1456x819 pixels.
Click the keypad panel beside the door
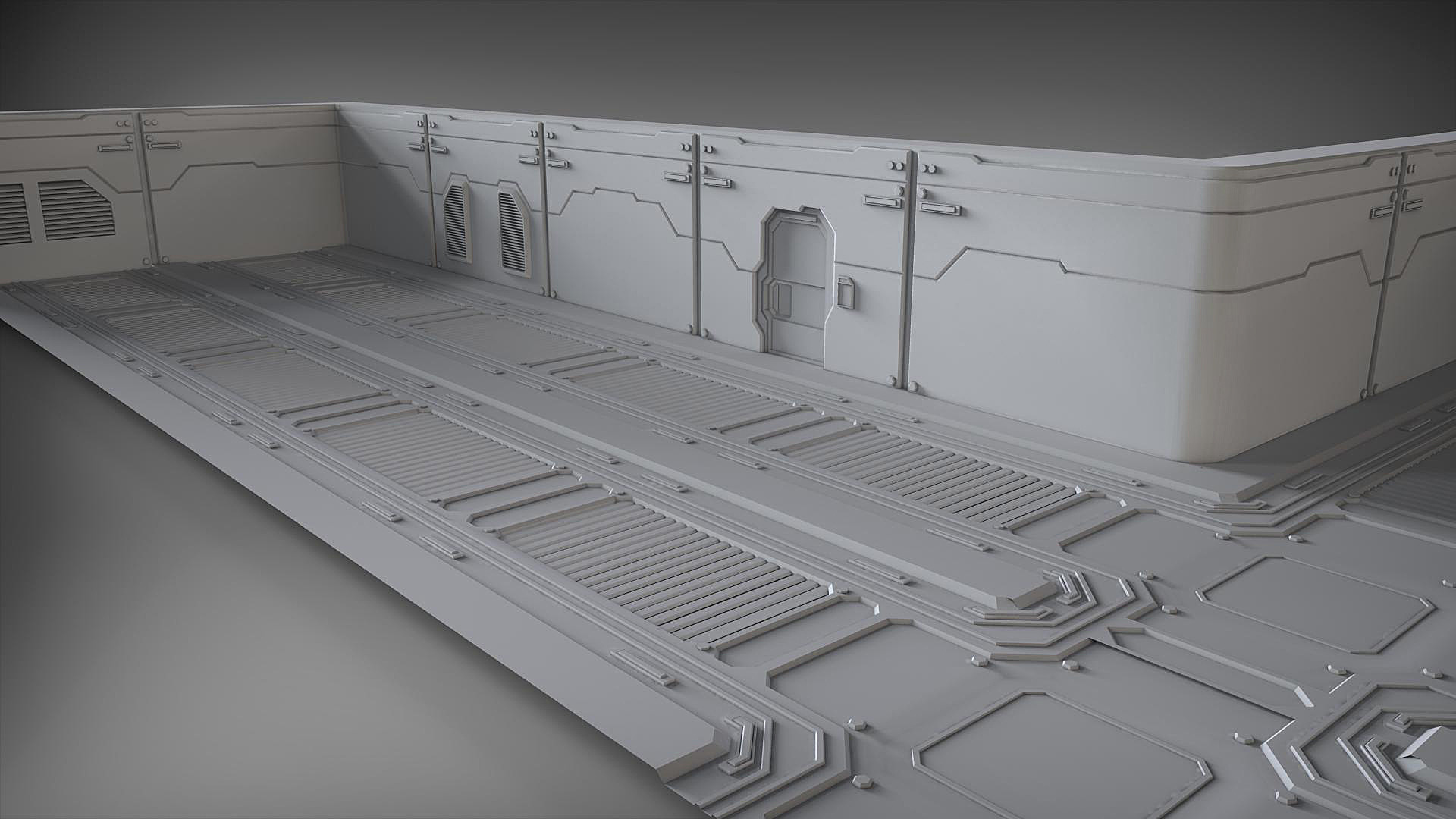point(847,293)
